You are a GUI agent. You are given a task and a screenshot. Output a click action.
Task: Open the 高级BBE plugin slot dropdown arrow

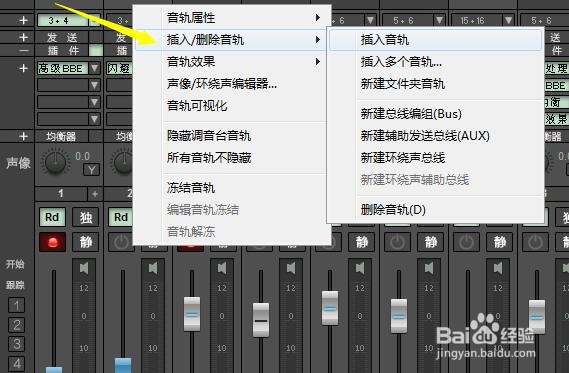(94, 68)
